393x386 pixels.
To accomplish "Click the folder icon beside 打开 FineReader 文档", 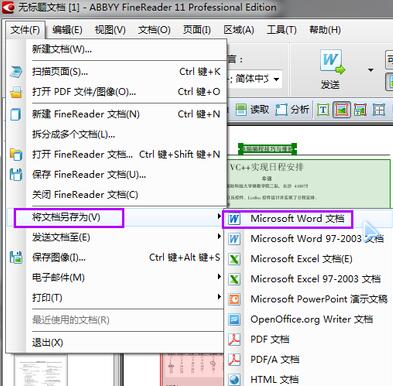I will (16, 155).
